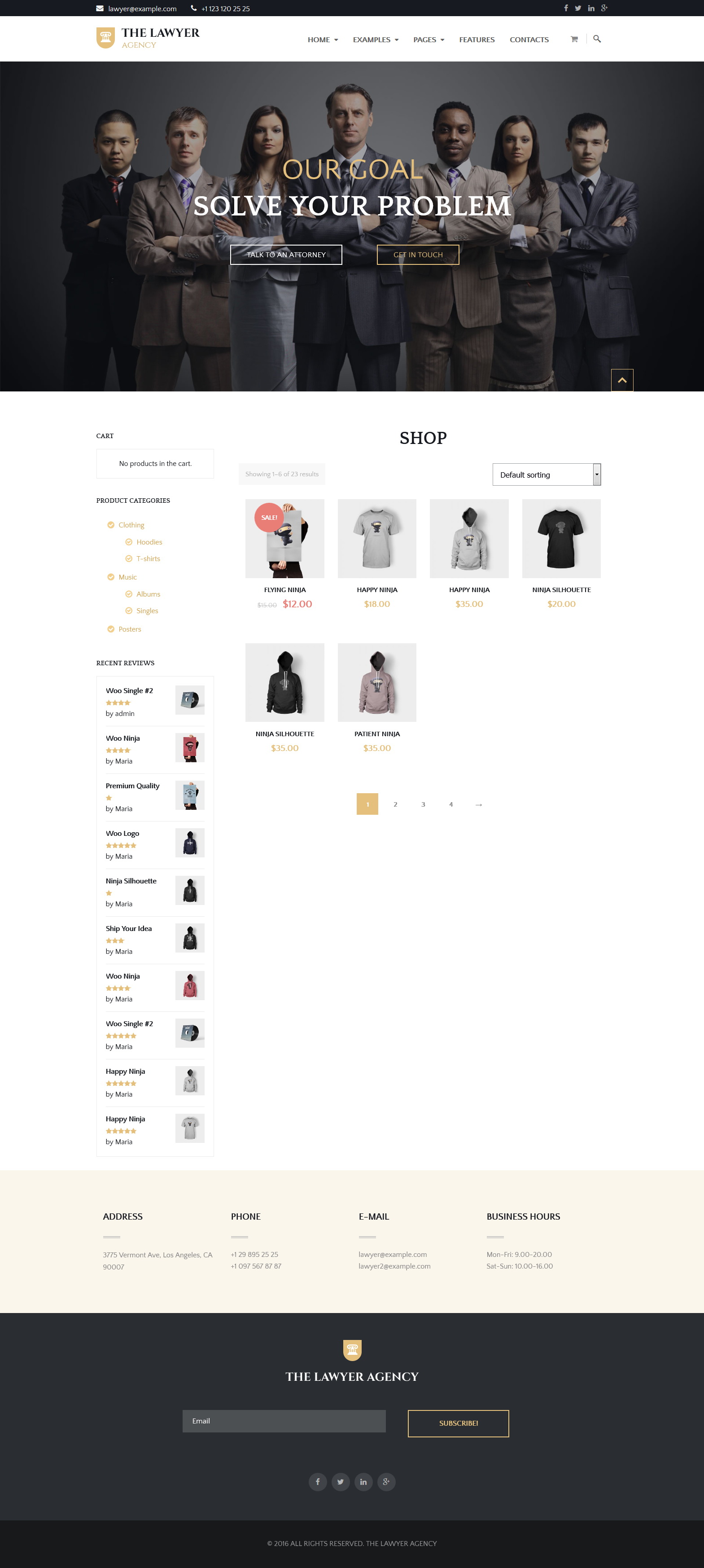Viewport: 704px width, 1568px height.
Task: Open the Twitter icon in top bar
Action: (x=578, y=8)
